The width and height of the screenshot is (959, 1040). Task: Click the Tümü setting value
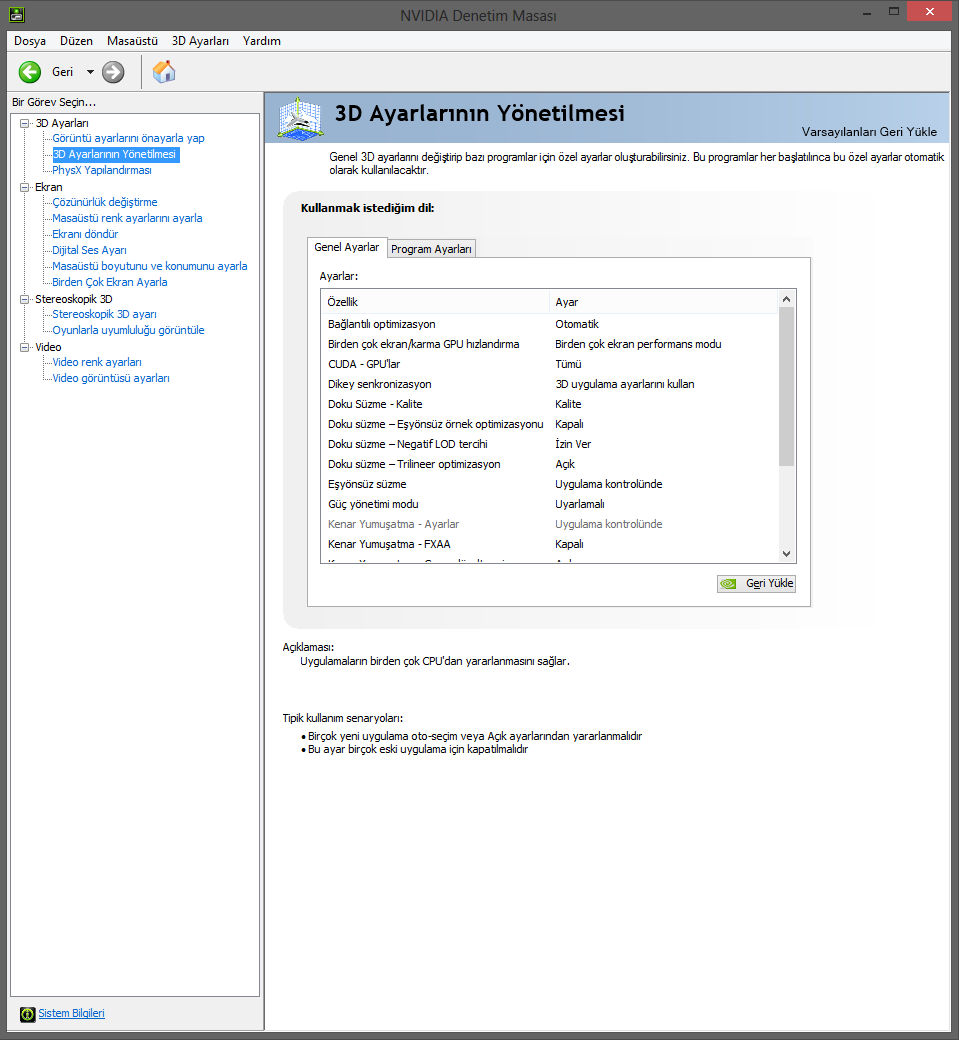pyautogui.click(x=568, y=363)
